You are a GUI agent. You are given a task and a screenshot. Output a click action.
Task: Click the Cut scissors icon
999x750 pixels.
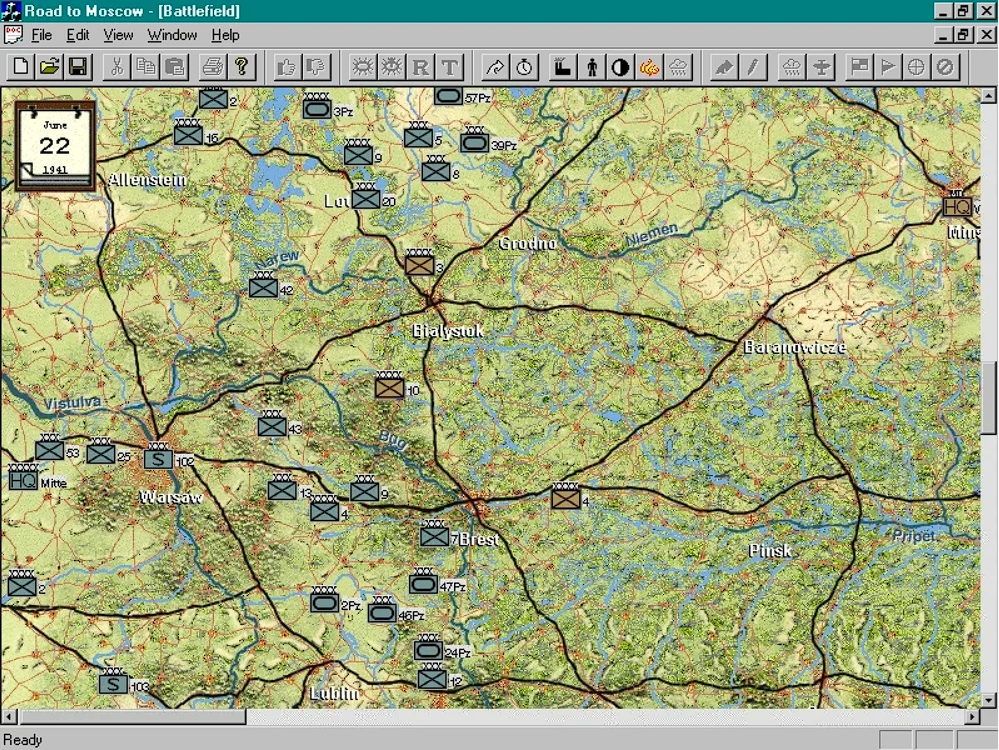117,67
